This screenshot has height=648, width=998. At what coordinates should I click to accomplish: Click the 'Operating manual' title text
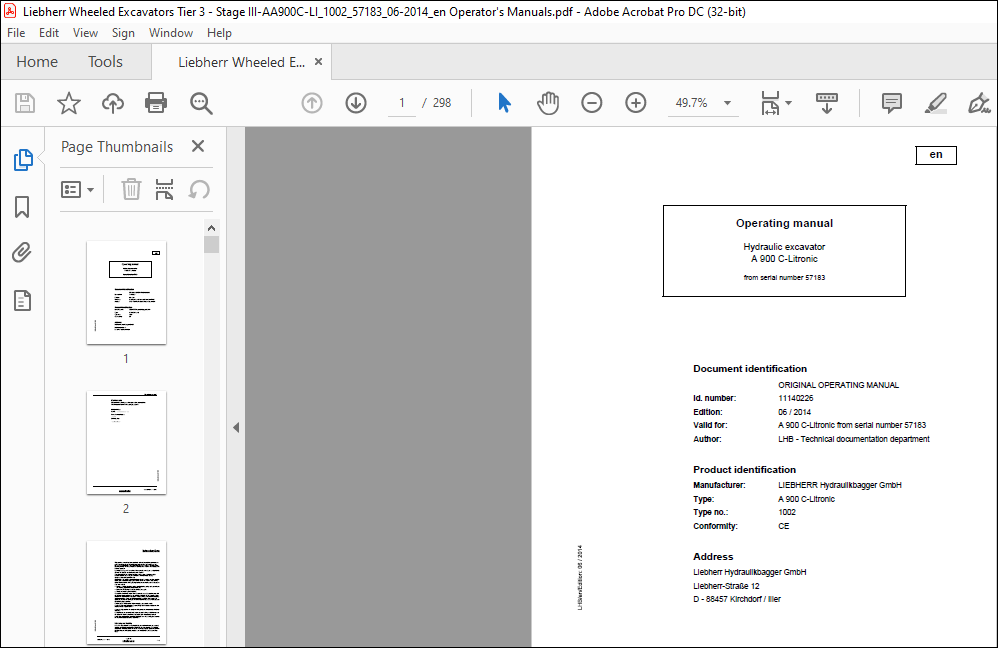[784, 223]
